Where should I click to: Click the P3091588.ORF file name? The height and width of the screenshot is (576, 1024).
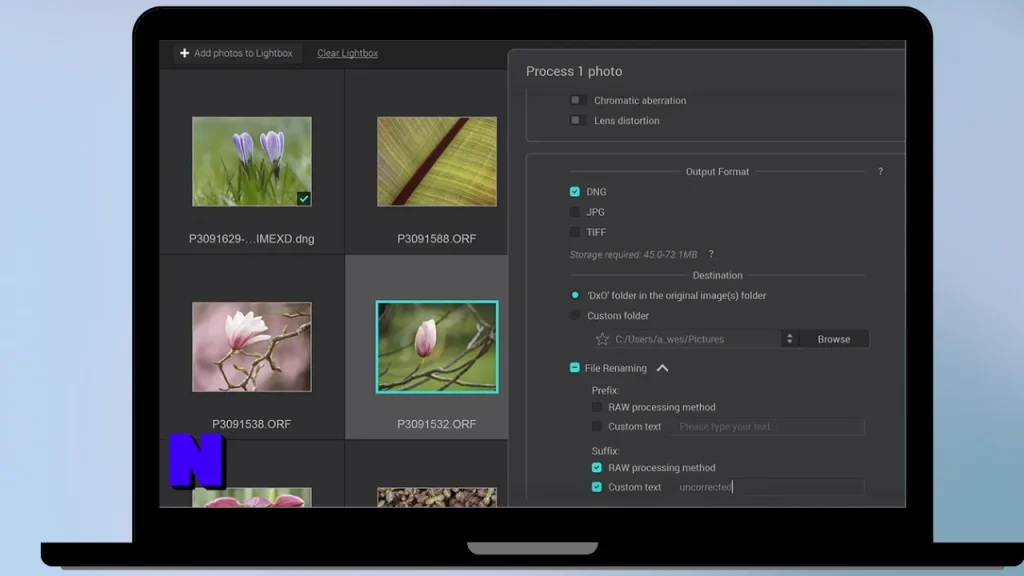pos(437,239)
